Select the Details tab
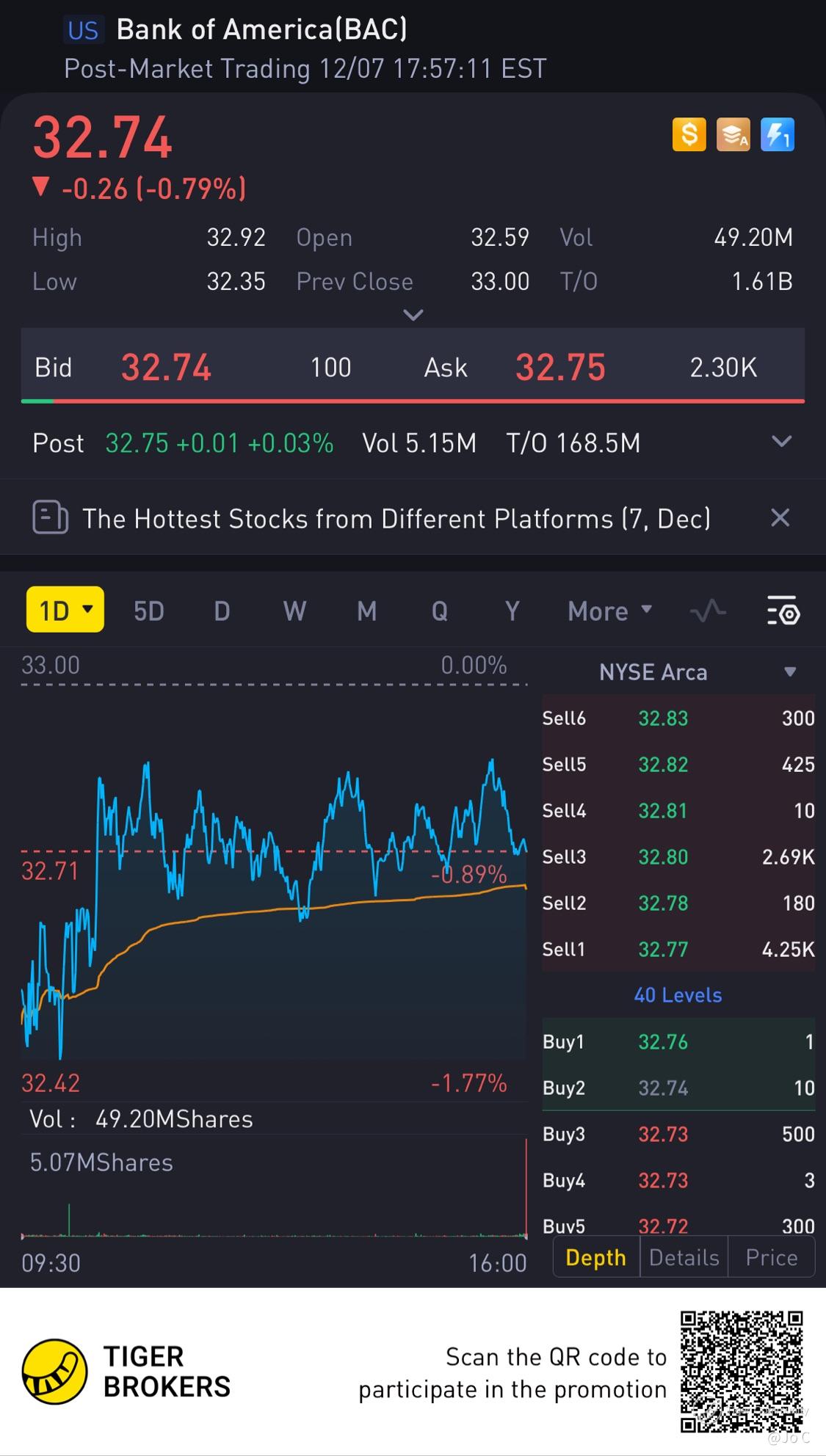826x1456 pixels. click(x=684, y=1257)
